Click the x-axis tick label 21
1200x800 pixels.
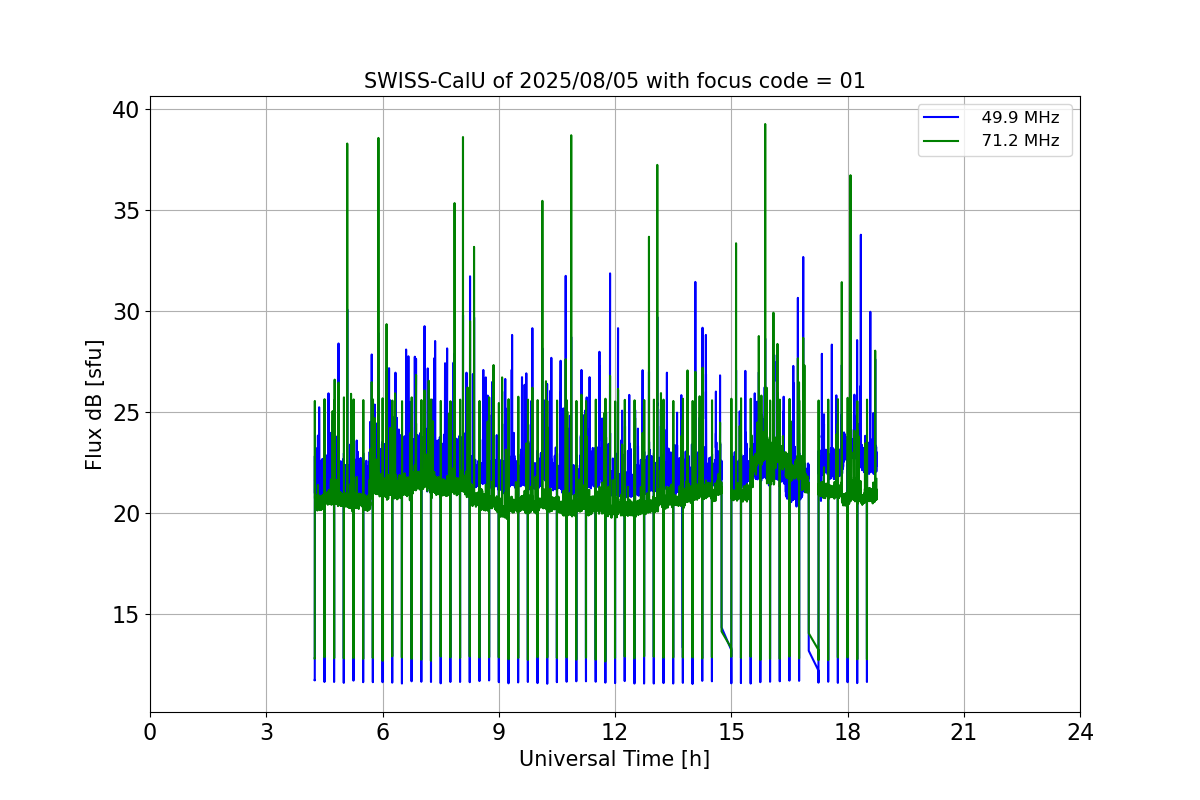964,732
